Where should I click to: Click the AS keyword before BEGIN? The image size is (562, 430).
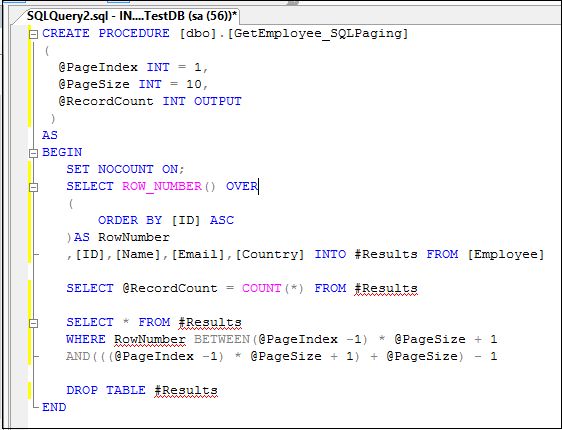pyautogui.click(x=50, y=135)
